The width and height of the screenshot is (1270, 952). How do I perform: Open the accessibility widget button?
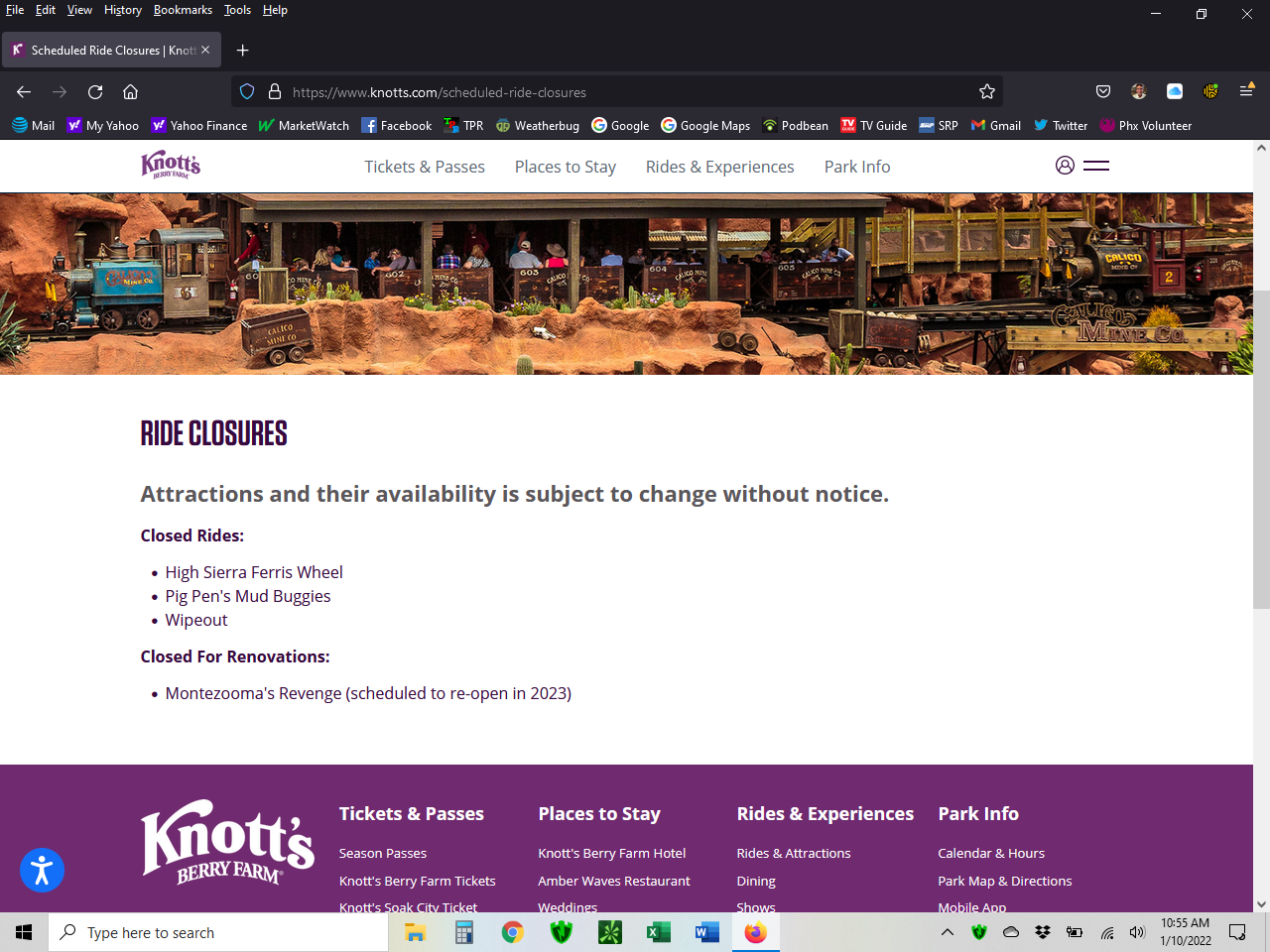pyautogui.click(x=42, y=871)
